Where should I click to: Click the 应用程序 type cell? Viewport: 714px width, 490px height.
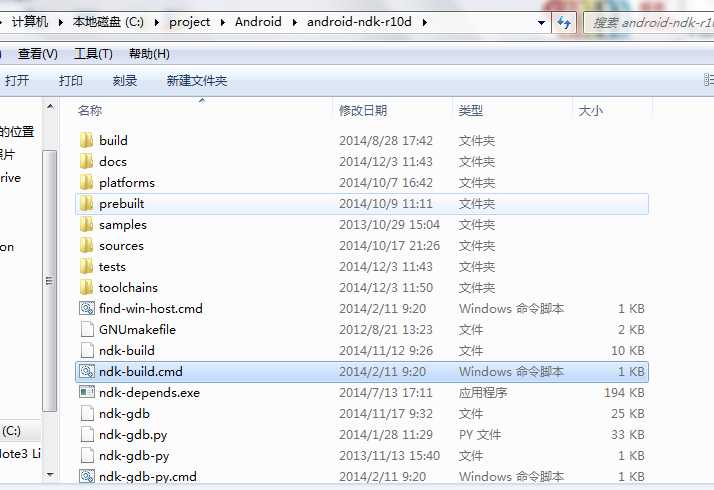click(483, 393)
